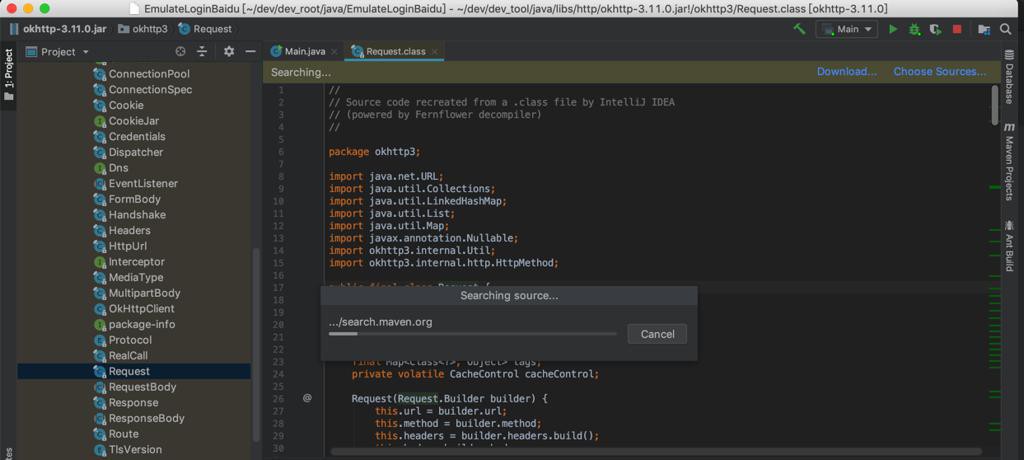1024x460 pixels.
Task: Select ConnectionSpec class in tree
Action: tap(143, 90)
